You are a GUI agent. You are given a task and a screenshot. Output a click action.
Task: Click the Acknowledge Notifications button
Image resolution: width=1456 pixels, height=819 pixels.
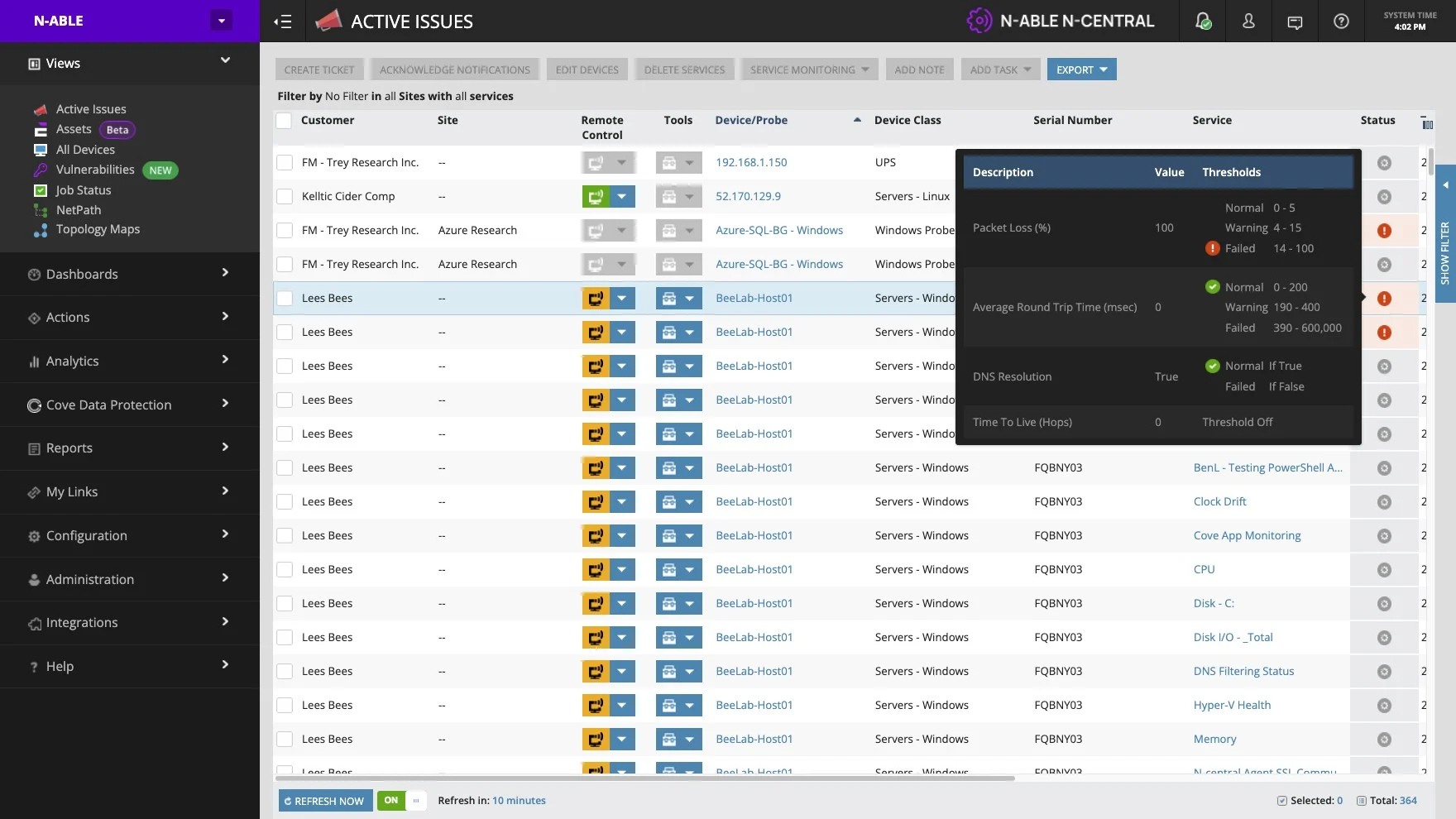[x=455, y=69]
